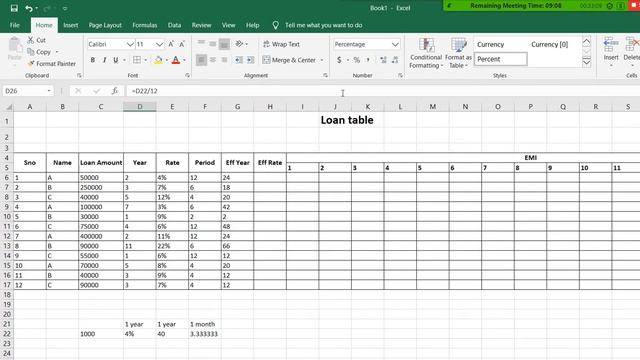Screen dimensions: 640x360
Task: Select column D header
Action: 140,107
